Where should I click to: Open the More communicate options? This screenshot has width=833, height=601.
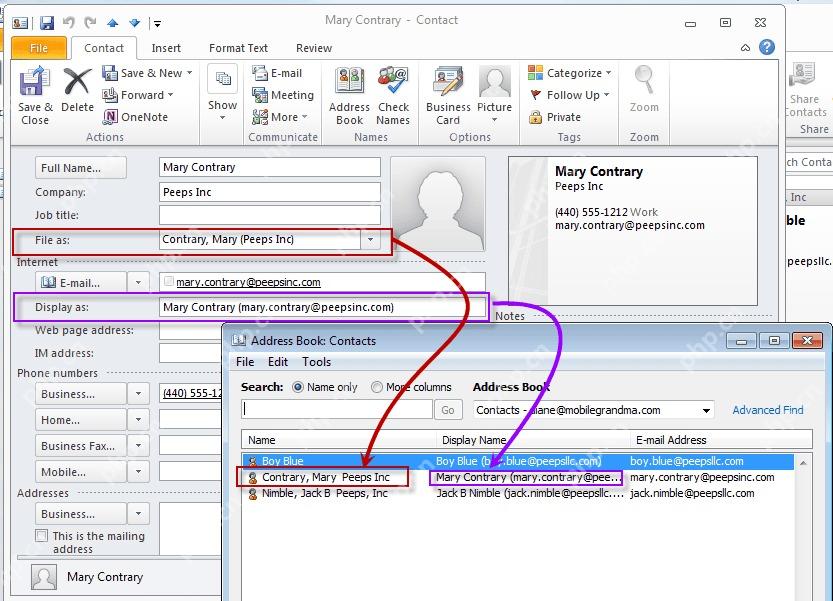click(x=280, y=117)
